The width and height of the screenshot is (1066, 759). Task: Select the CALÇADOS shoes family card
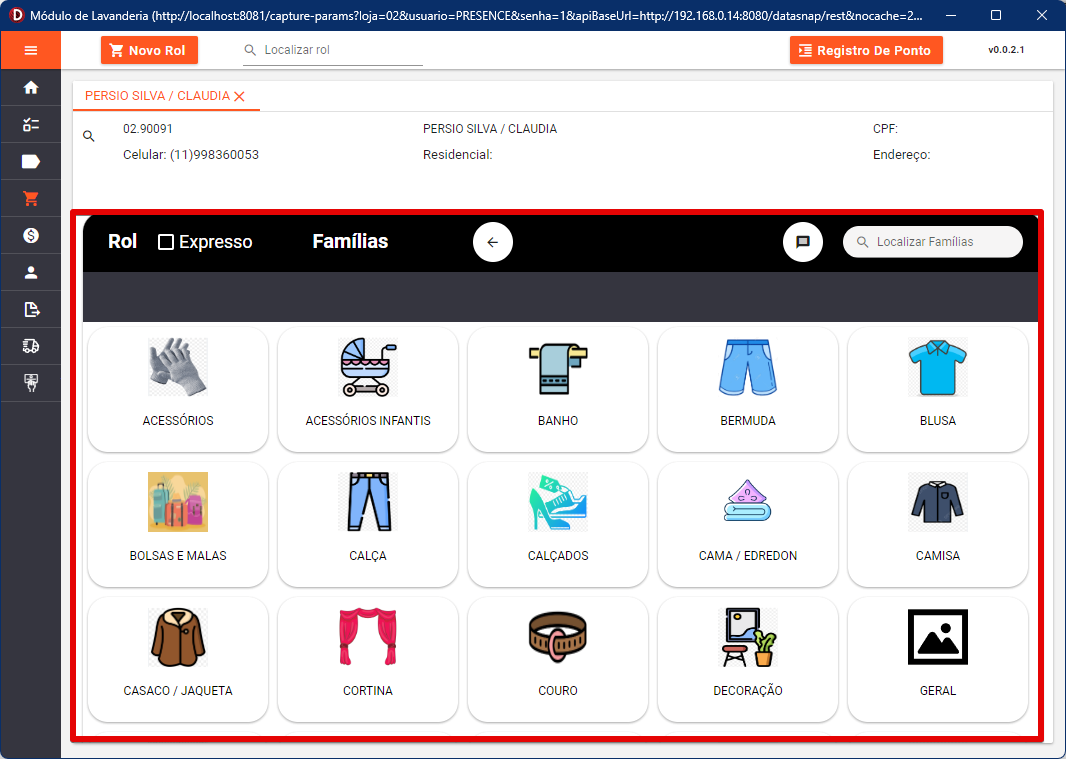(x=558, y=524)
